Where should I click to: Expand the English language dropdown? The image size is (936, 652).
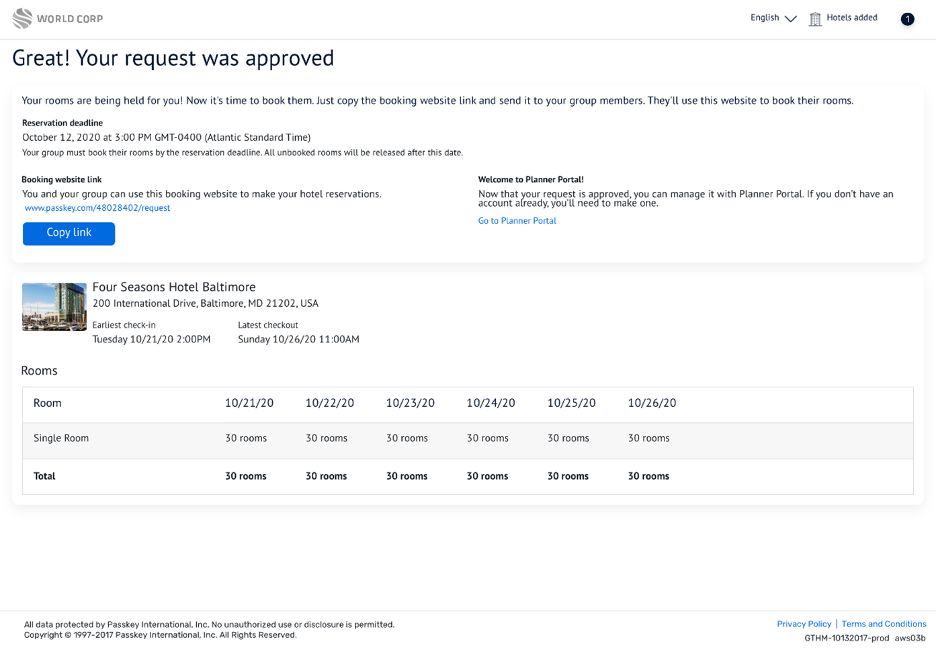pos(765,18)
